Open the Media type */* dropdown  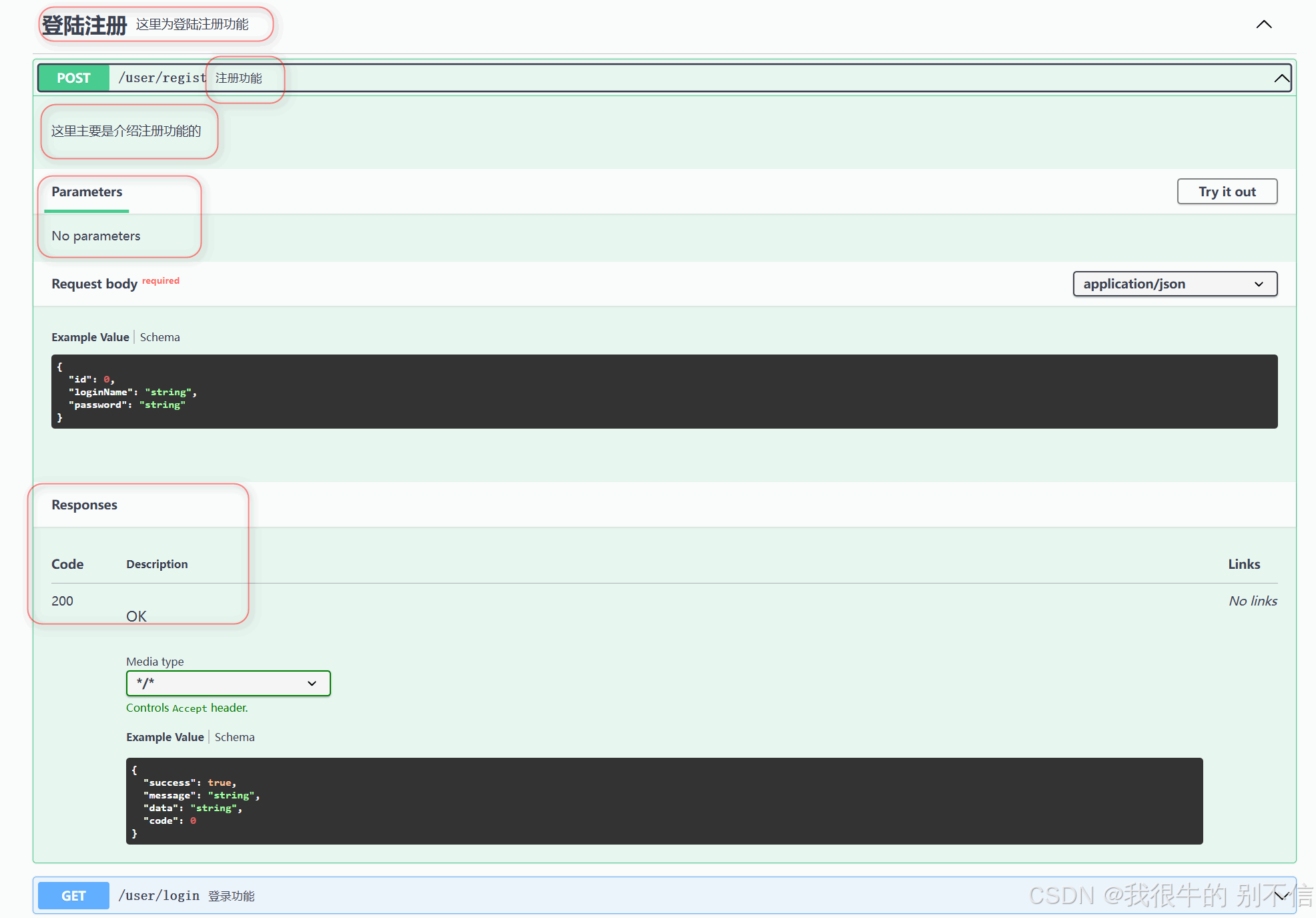coord(228,683)
